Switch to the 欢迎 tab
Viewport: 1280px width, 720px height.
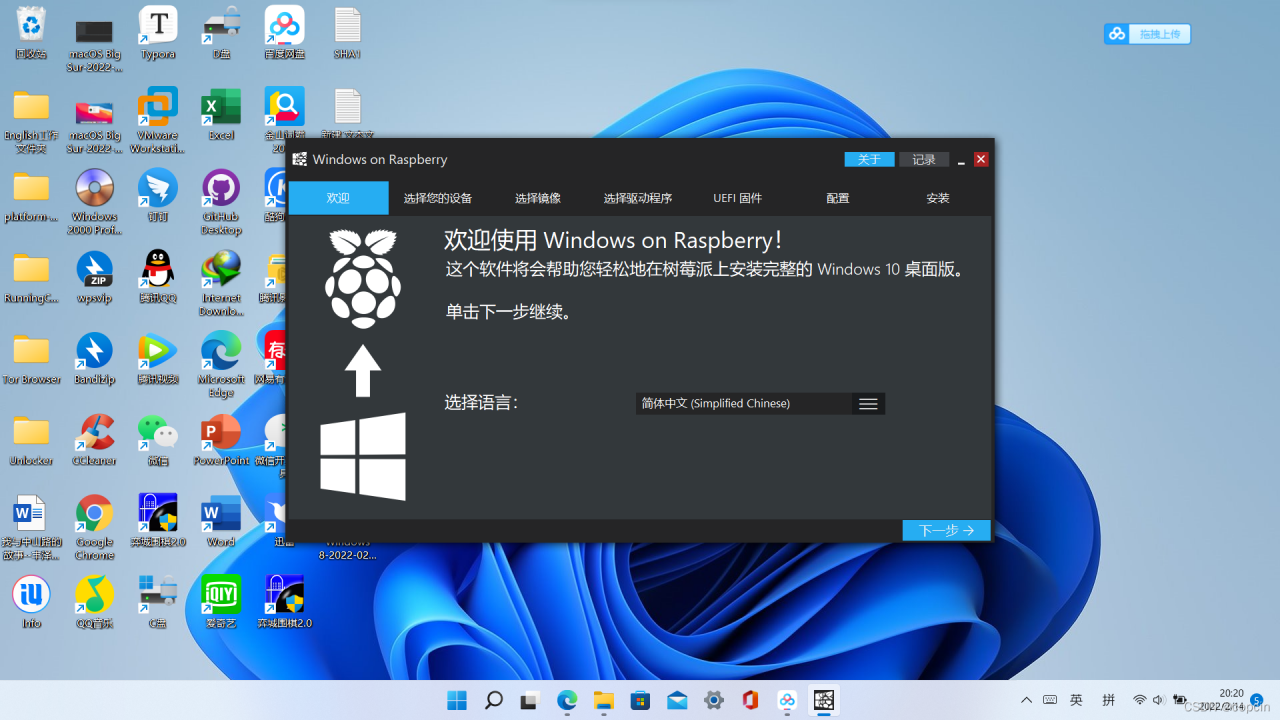click(338, 198)
